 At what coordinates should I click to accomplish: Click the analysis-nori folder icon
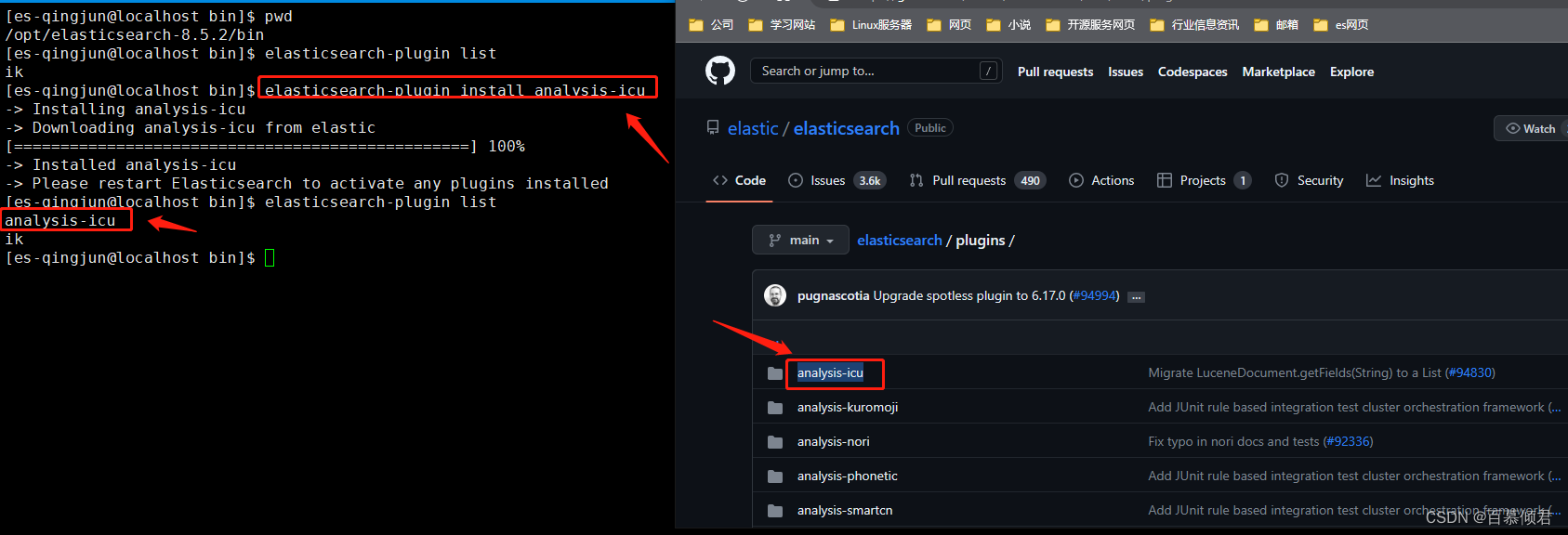coord(775,442)
